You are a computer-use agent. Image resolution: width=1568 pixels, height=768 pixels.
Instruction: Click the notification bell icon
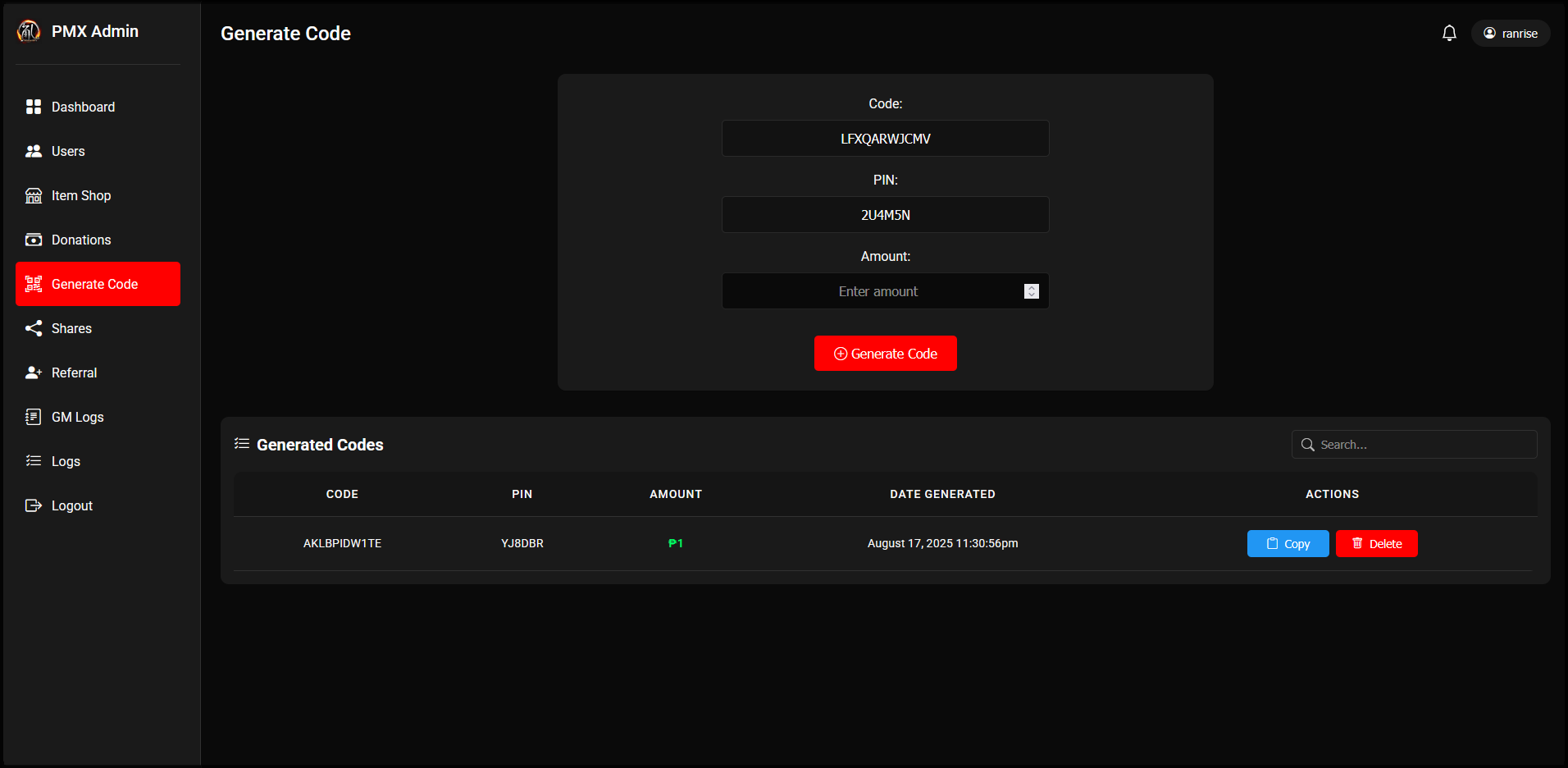pyautogui.click(x=1449, y=33)
